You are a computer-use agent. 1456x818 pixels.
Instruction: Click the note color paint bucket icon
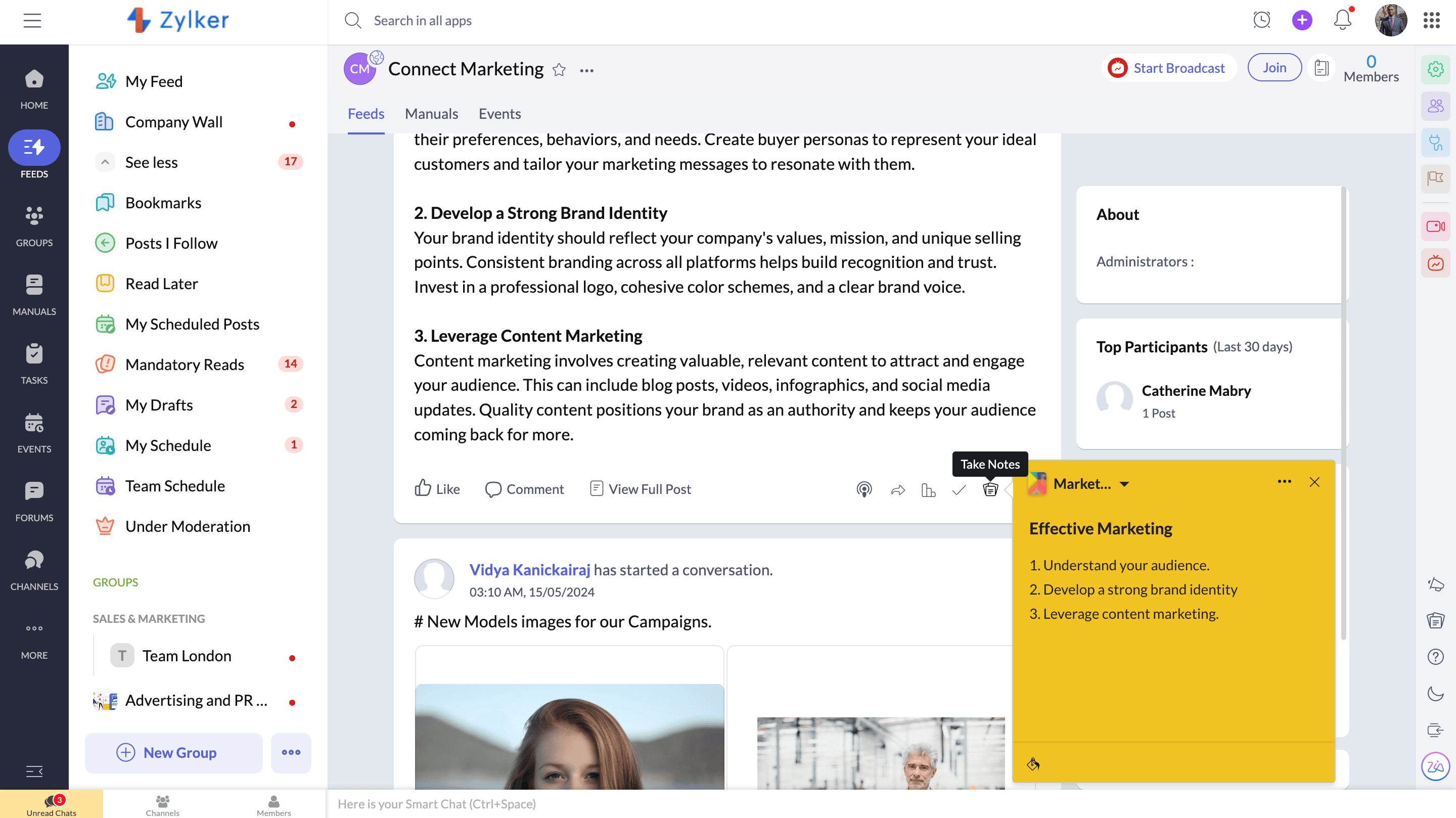click(1033, 764)
